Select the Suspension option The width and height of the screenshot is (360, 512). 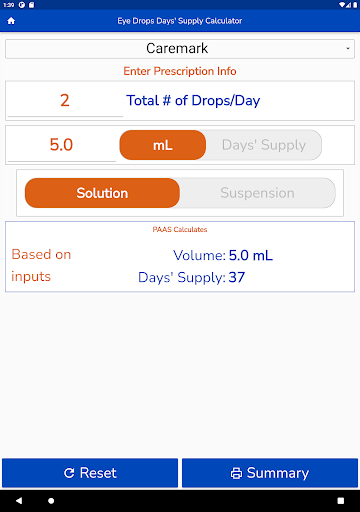[x=257, y=193]
